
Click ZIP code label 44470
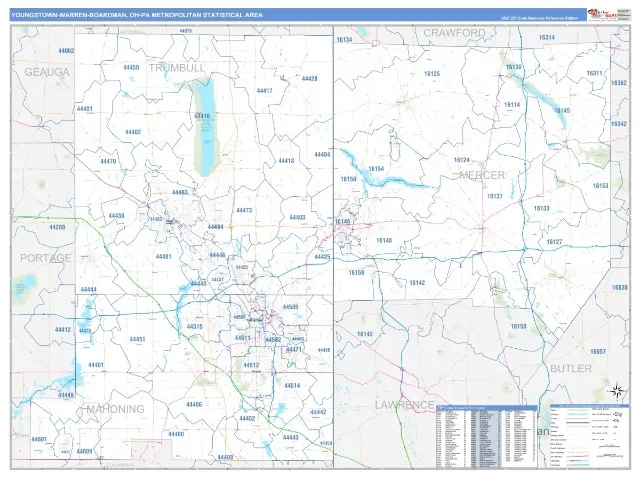tap(108, 161)
